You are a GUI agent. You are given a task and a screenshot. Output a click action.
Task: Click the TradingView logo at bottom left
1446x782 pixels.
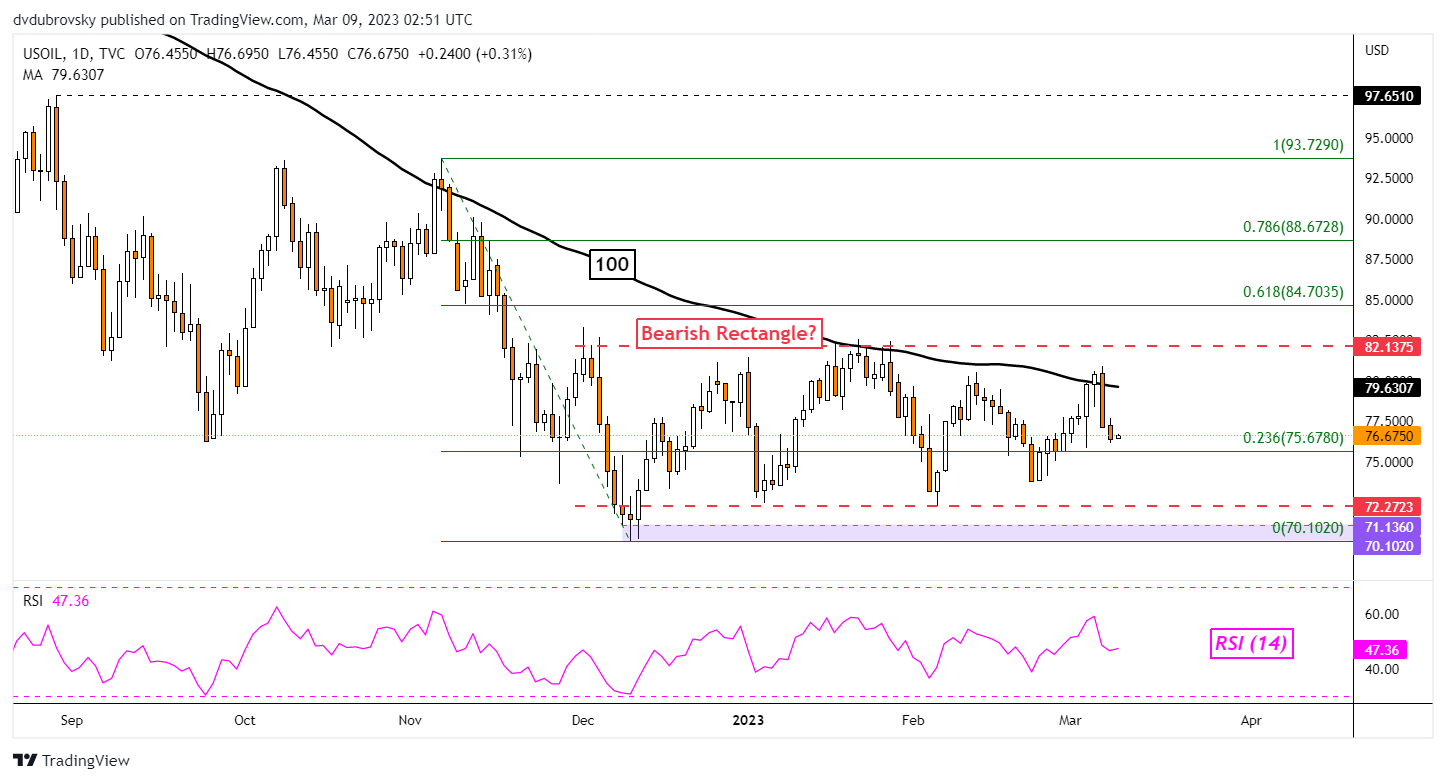(71, 760)
